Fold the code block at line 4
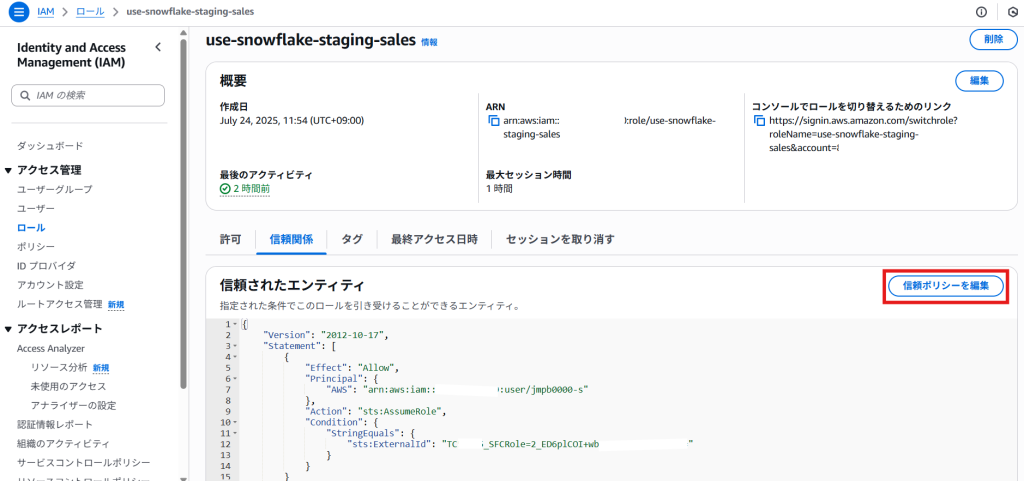Screen dimensions: 1024x481 [235, 357]
